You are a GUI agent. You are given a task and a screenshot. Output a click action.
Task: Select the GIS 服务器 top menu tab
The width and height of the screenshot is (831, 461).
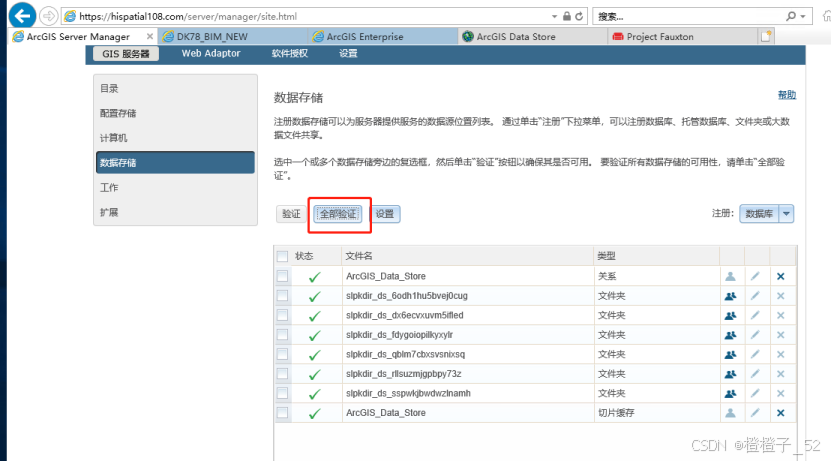pyautogui.click(x=126, y=54)
